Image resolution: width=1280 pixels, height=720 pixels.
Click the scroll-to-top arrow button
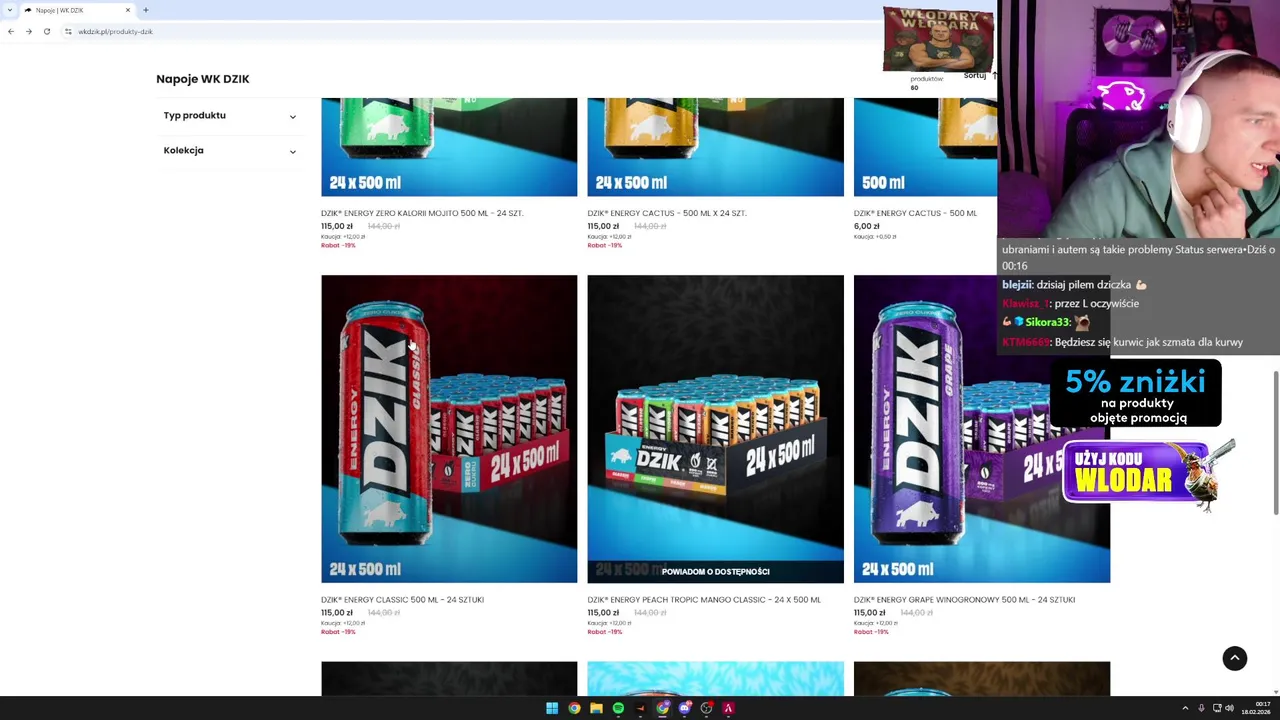[x=1235, y=658]
